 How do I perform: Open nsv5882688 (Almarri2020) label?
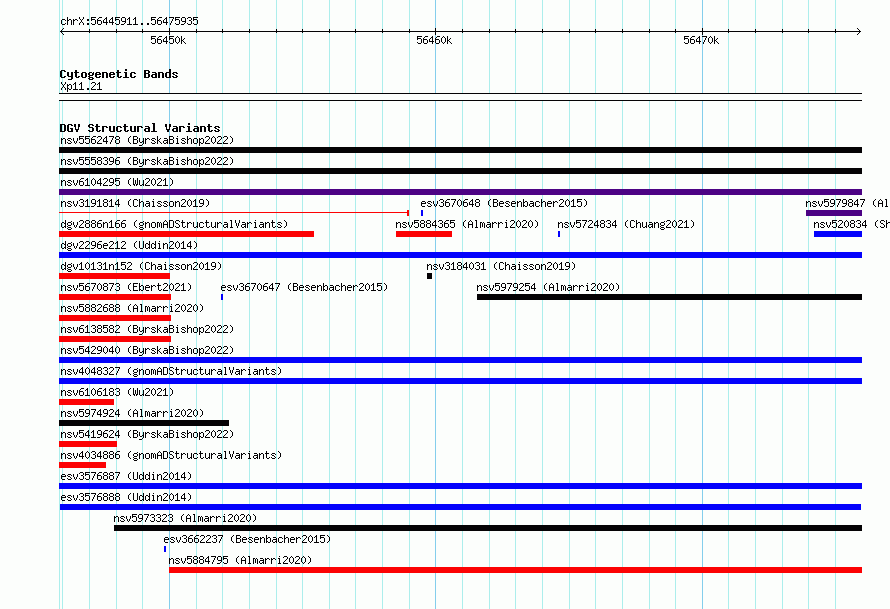click(132, 308)
